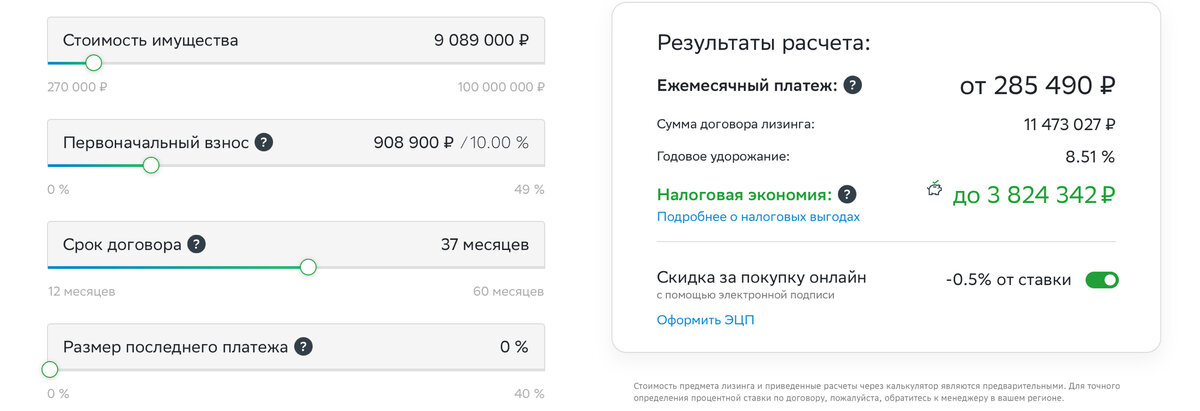Disable the online purchase discount toggle
Image resolution: width=1200 pixels, height=411 pixels.
click(1102, 280)
